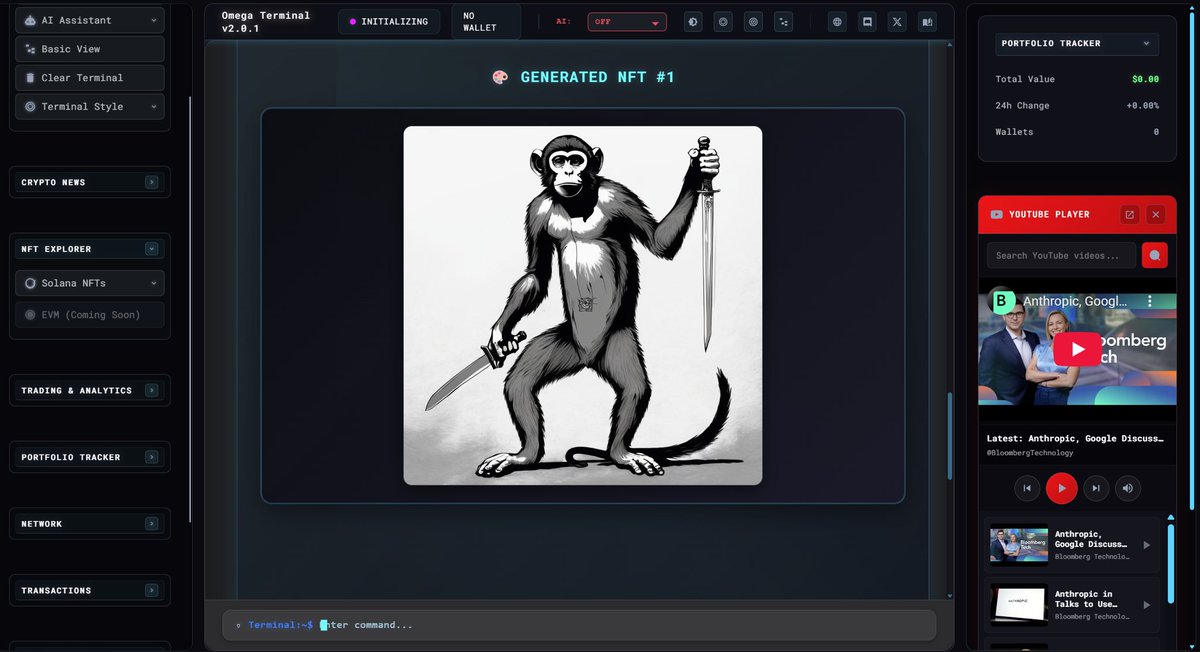This screenshot has width=1200, height=652.
Task: Collapse the NFT EXPLORER section
Action: pos(90,249)
